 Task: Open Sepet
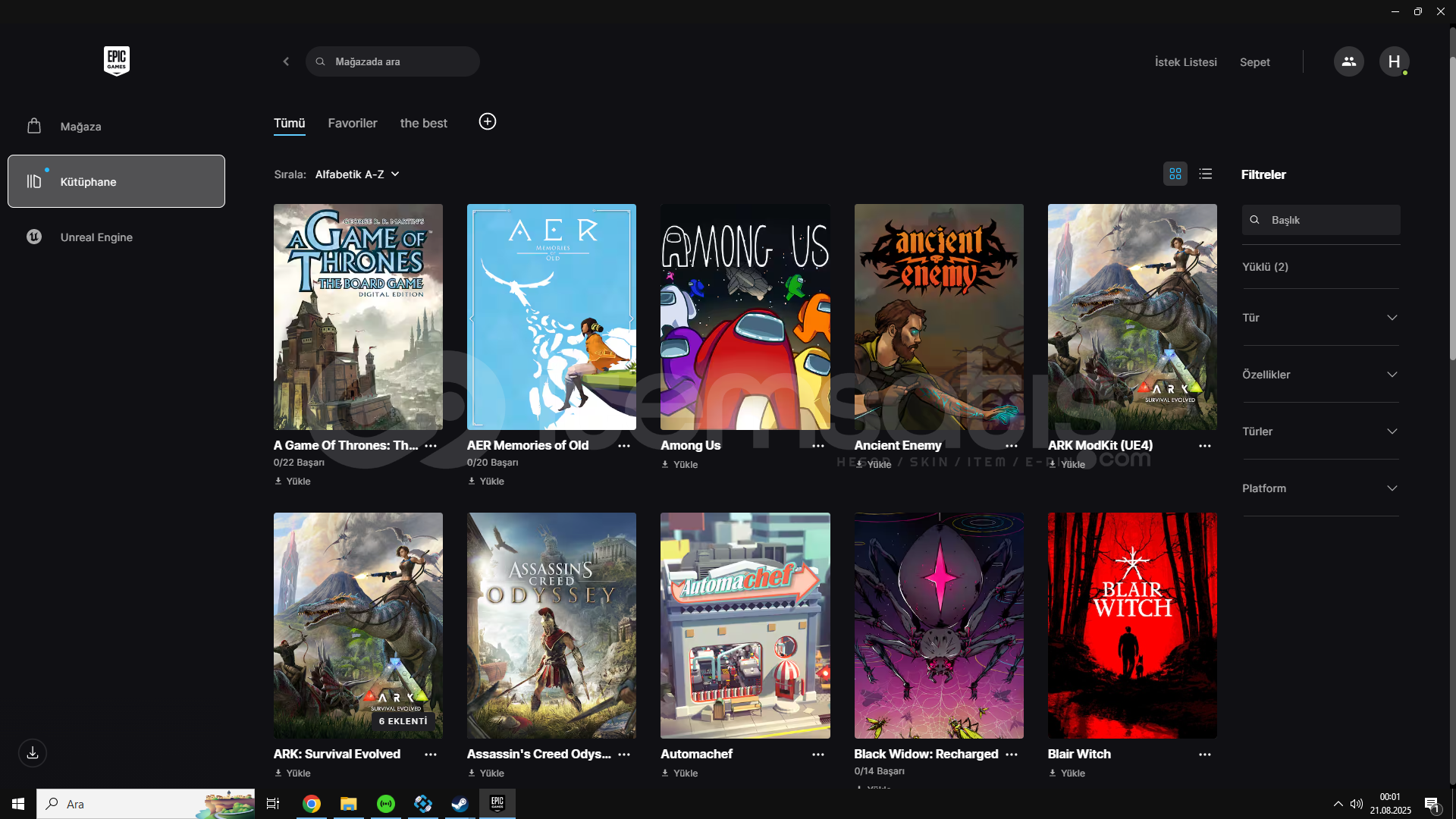pos(1254,62)
